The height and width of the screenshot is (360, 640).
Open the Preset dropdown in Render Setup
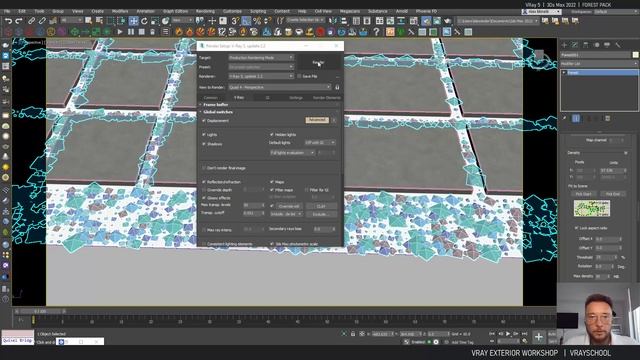click(x=261, y=67)
